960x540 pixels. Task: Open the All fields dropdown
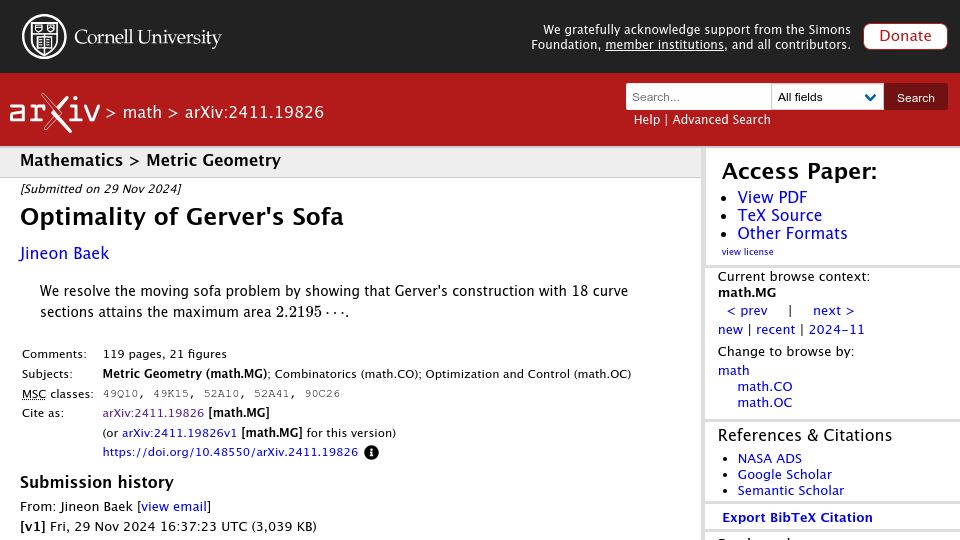pyautogui.click(x=827, y=97)
